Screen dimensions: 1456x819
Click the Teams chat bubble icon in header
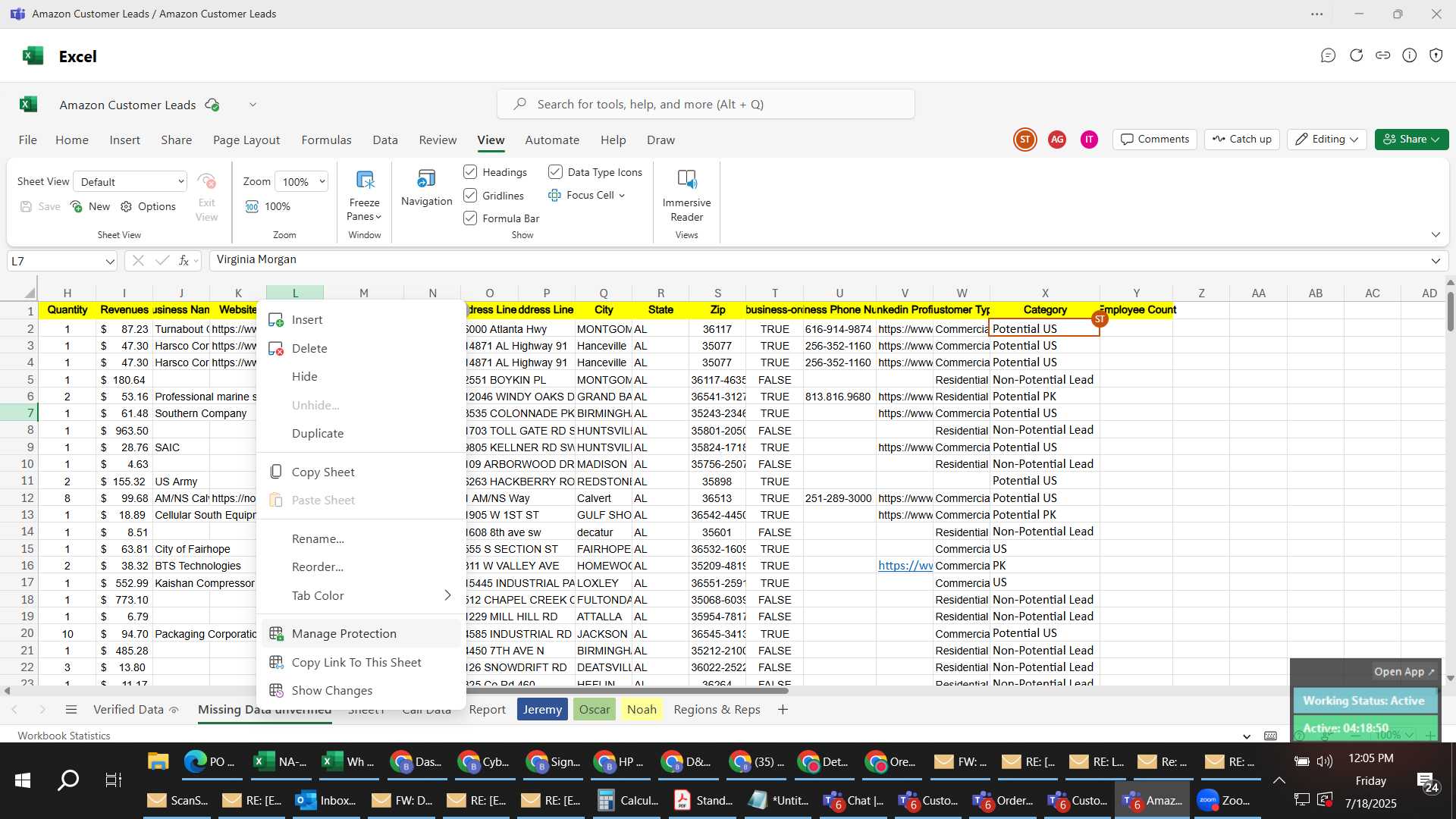pyautogui.click(x=1328, y=55)
